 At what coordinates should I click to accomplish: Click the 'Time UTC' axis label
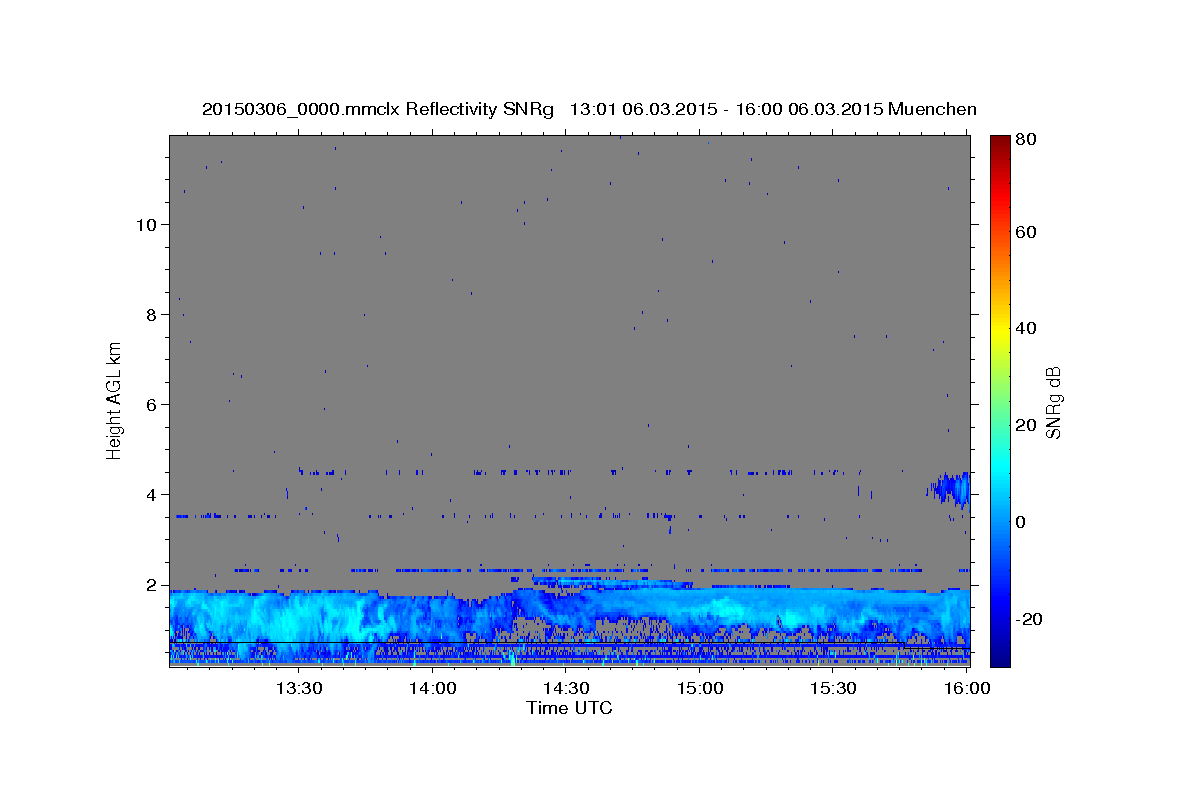click(569, 708)
